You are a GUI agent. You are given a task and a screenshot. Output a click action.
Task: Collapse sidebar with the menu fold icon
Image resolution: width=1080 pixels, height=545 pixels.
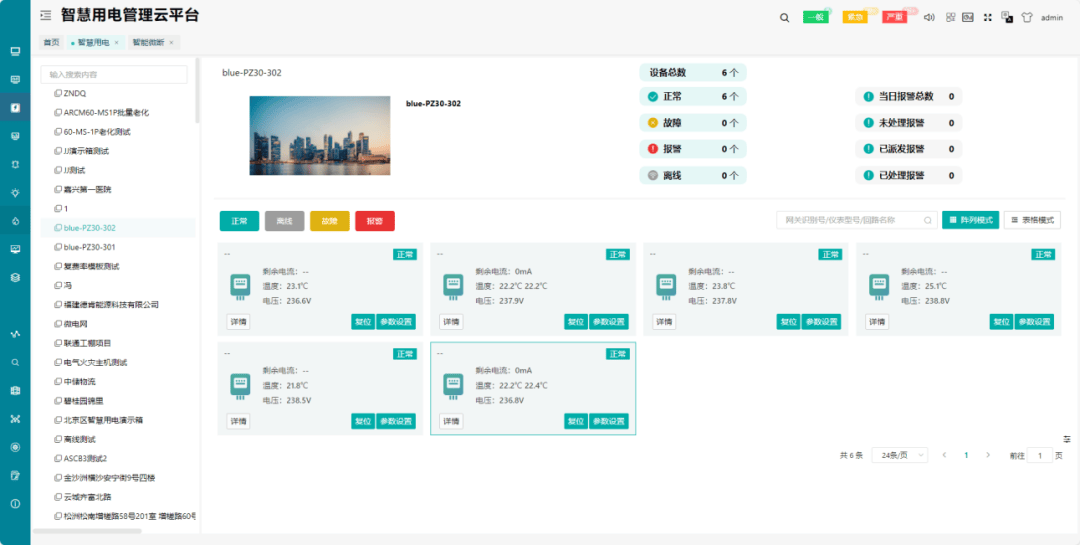pos(45,16)
